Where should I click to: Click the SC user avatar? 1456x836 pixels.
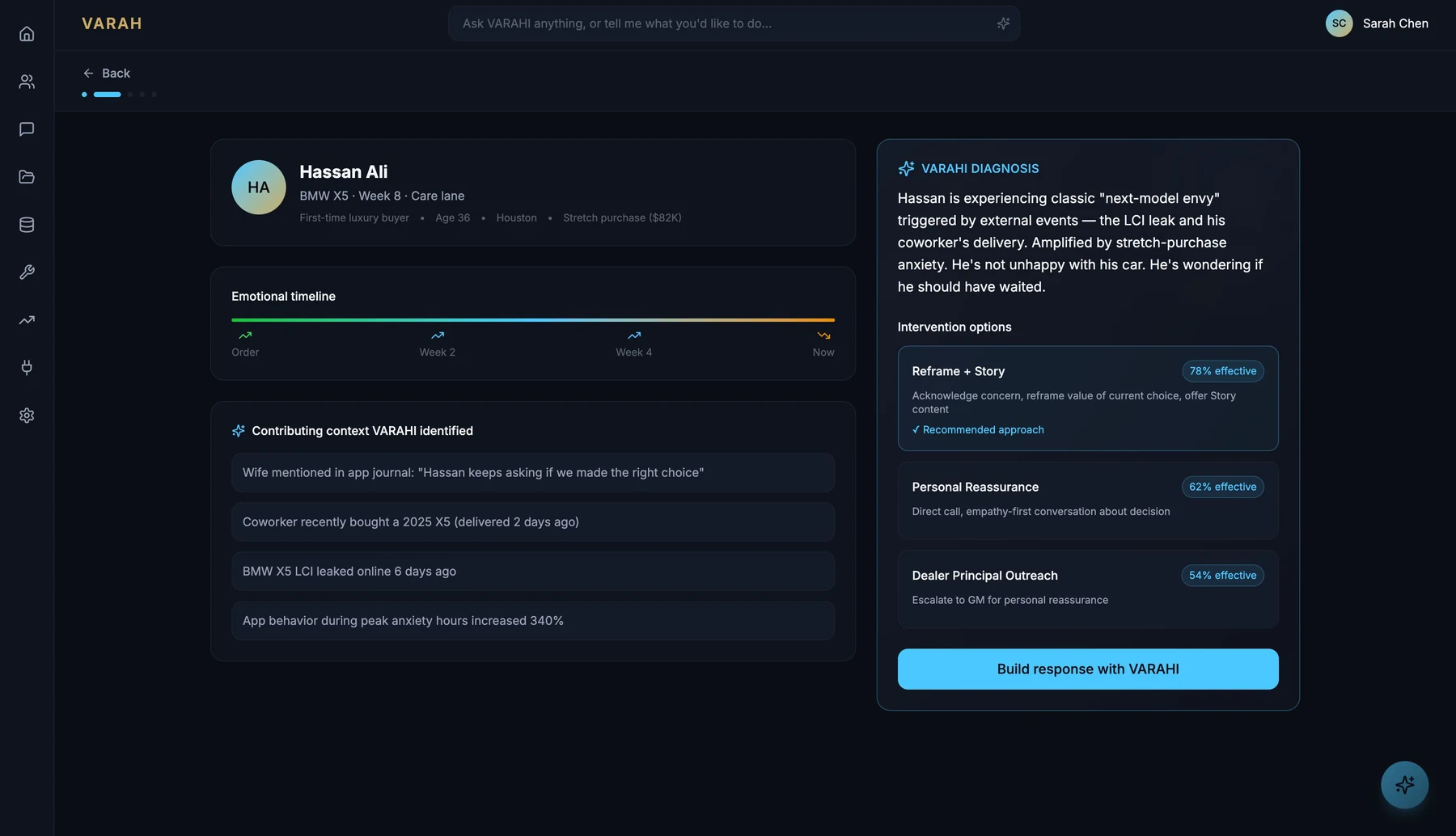click(1339, 23)
